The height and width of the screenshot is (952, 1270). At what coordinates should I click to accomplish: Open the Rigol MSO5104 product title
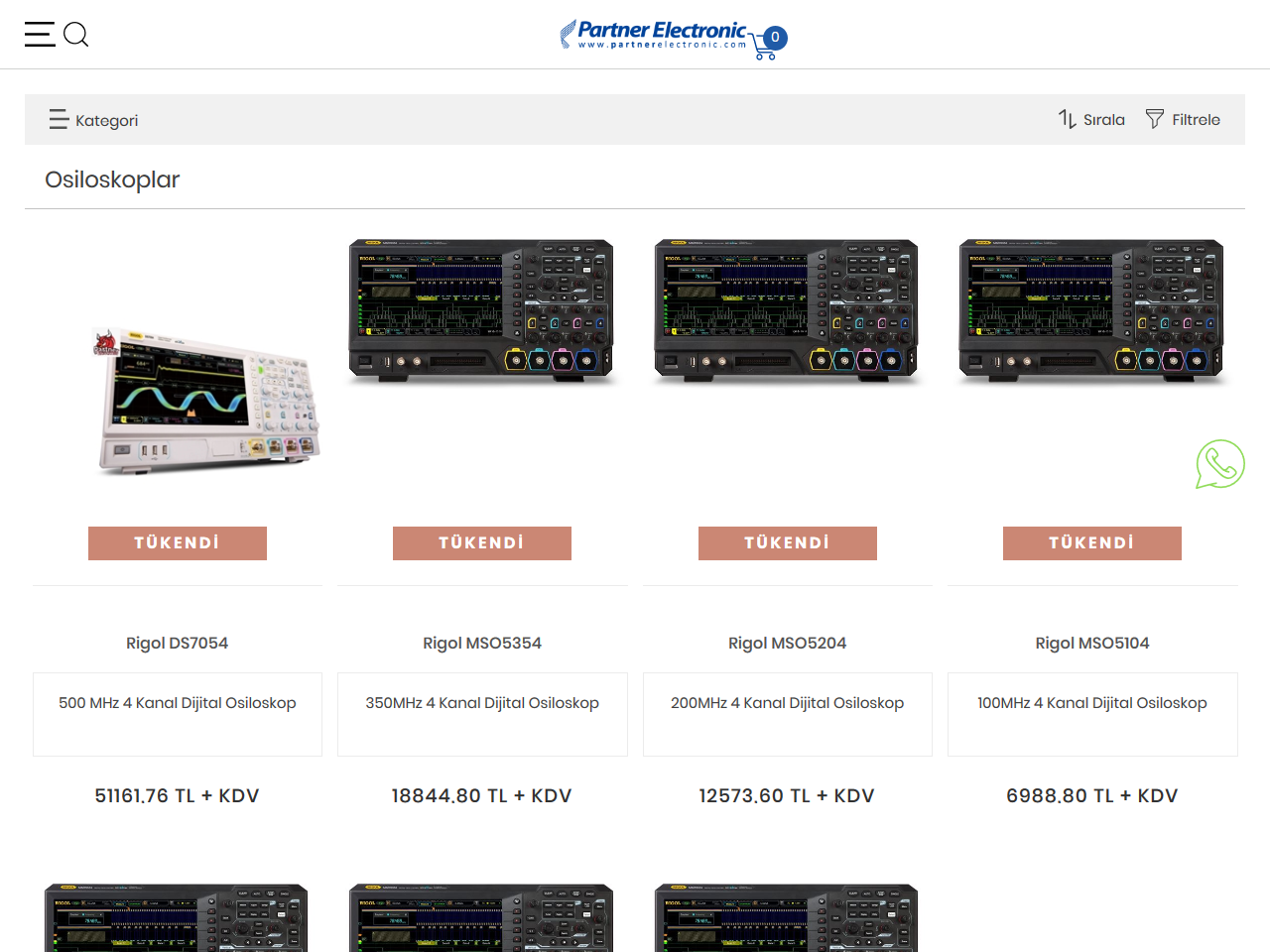click(x=1092, y=643)
